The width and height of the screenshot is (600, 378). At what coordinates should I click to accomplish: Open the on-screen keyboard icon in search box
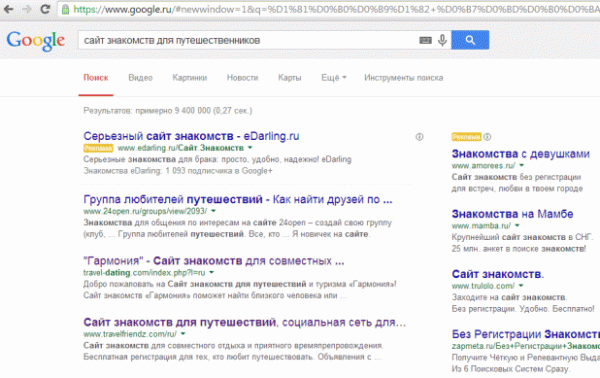[425, 40]
